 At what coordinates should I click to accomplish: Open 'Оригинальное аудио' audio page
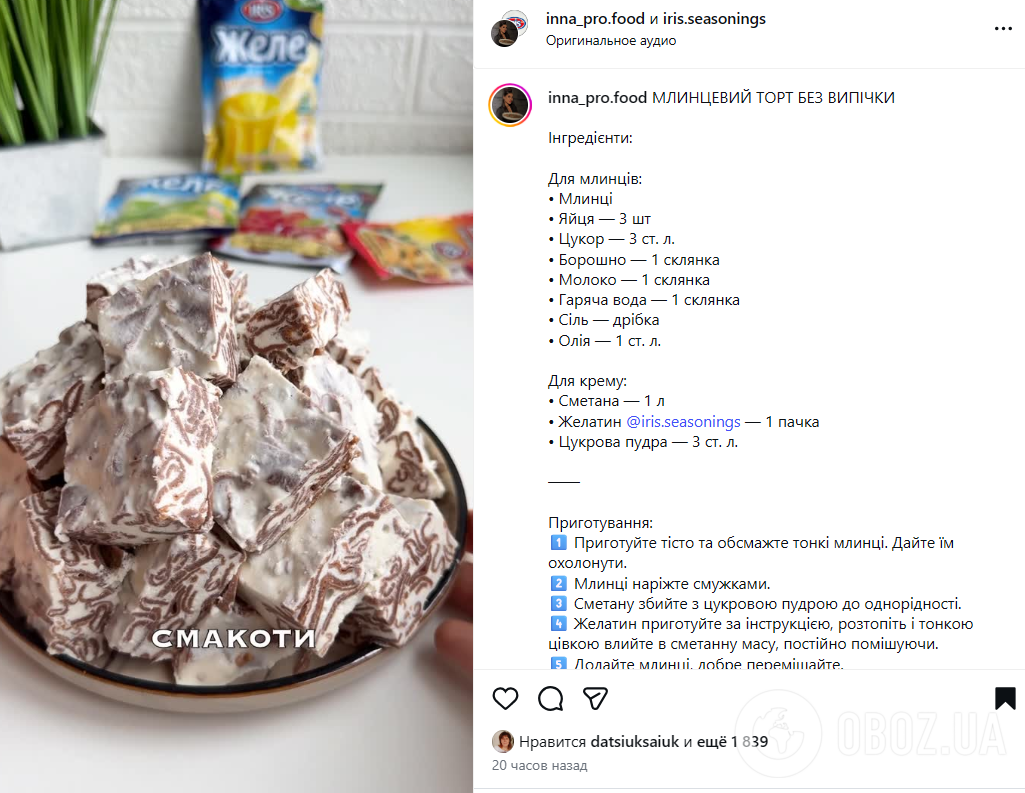pyautogui.click(x=611, y=41)
